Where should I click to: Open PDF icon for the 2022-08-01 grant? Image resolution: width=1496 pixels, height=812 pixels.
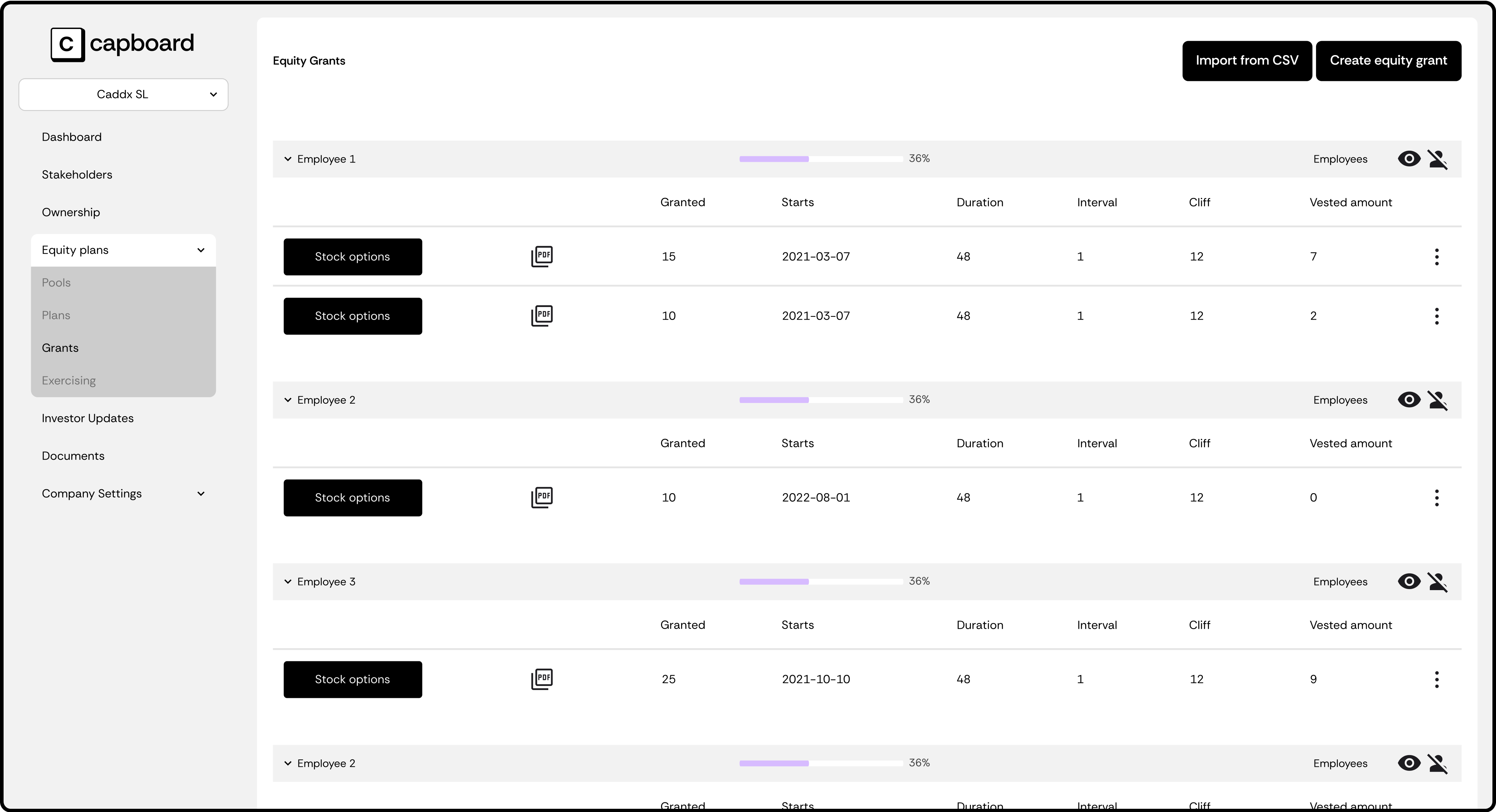click(x=542, y=497)
